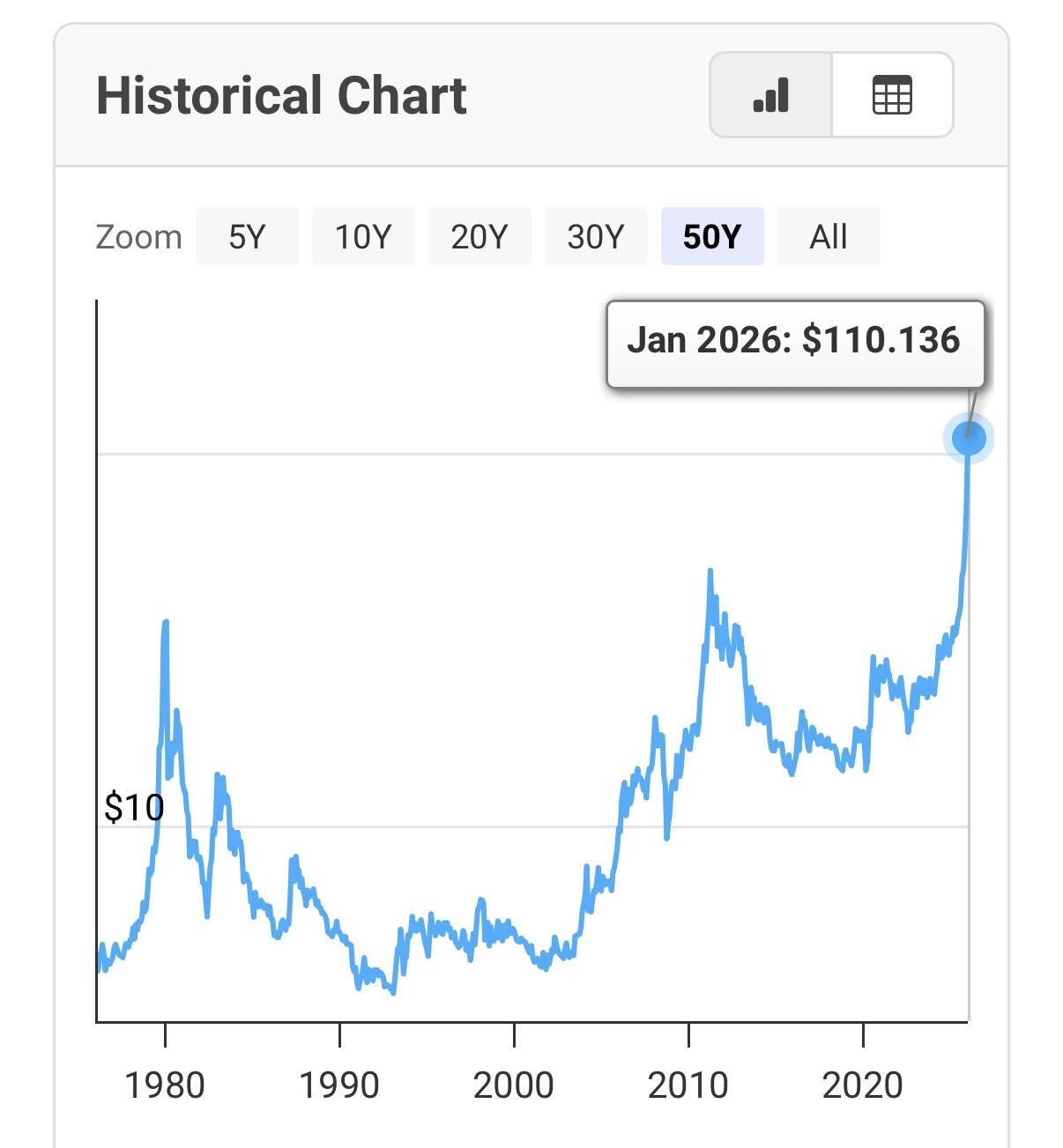Click the 2020 x-axis label

pyautogui.click(x=863, y=1085)
